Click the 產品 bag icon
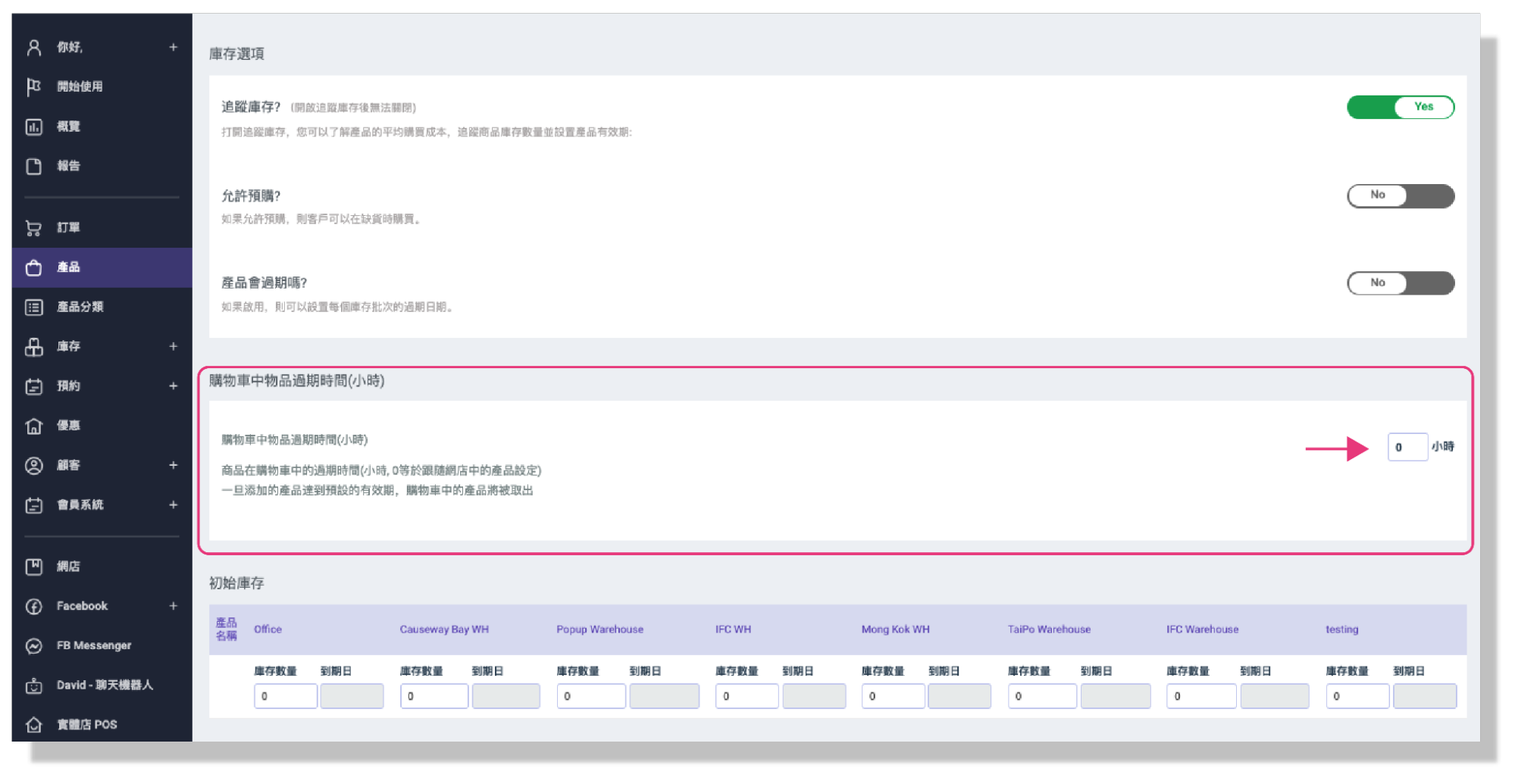The image size is (1515, 784). pos(33,267)
